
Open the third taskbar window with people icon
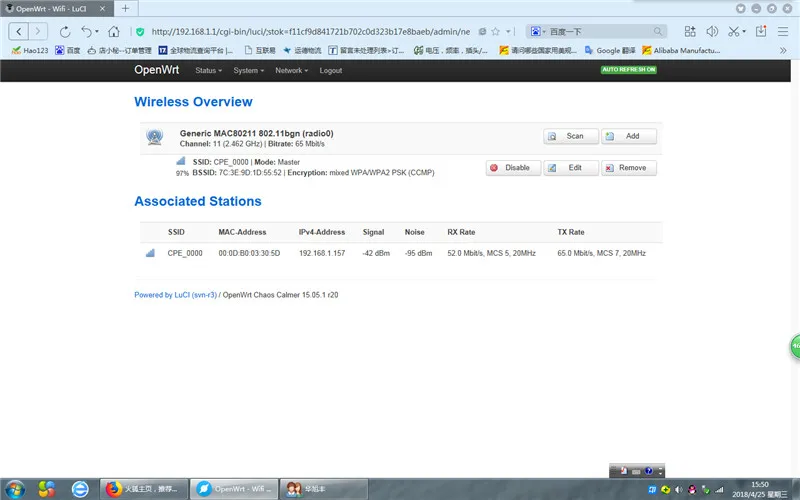[324, 489]
